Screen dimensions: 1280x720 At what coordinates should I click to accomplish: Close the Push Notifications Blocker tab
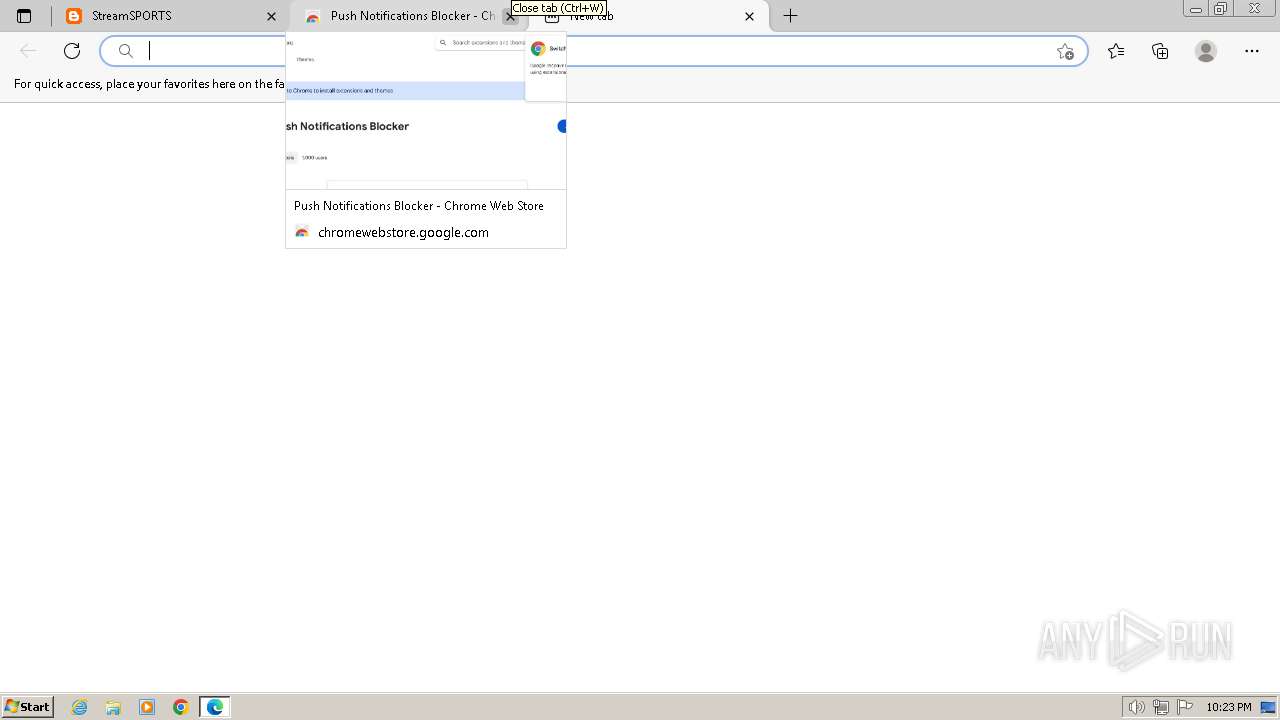point(510,16)
